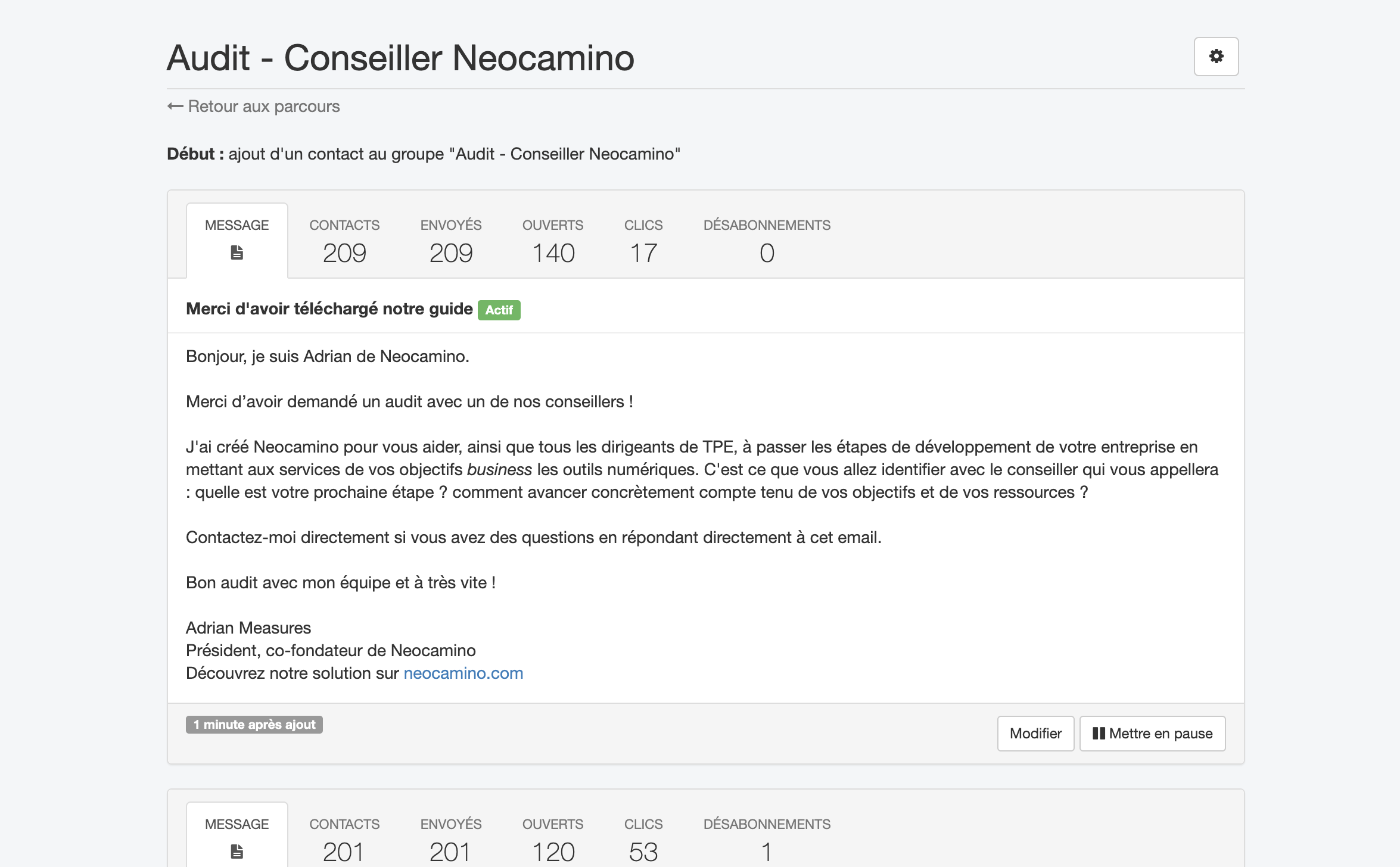Click the text 'Bon audit avec mon équipe et à très vite !'
1400x867 pixels.
(x=341, y=583)
